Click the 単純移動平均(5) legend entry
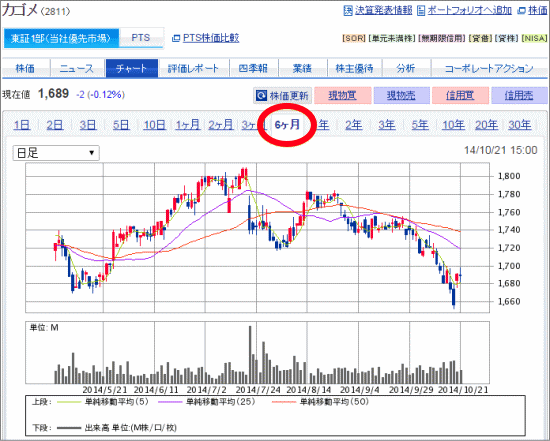Viewport: 550px width, 441px height. tap(103, 402)
